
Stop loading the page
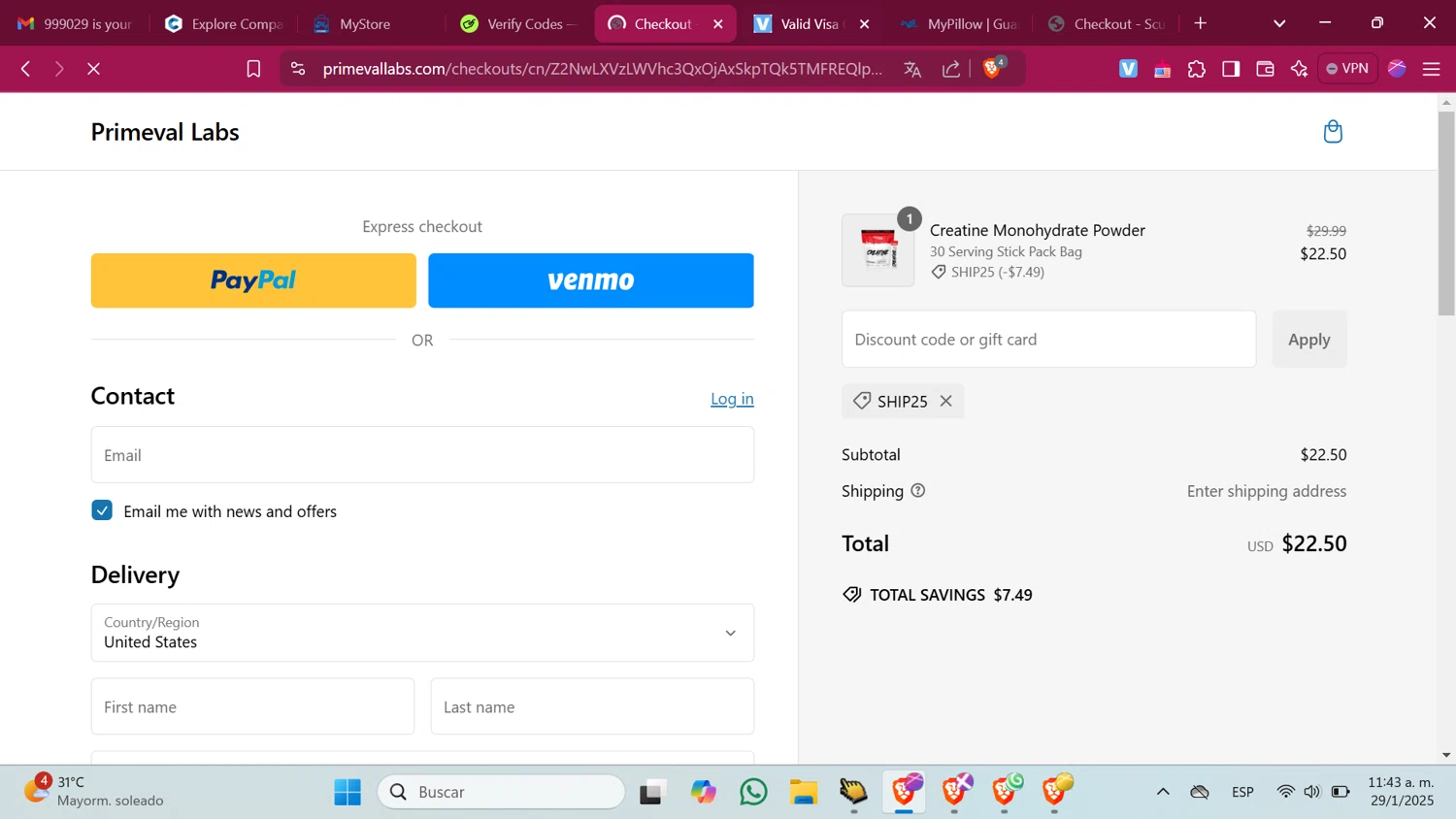coord(93,69)
